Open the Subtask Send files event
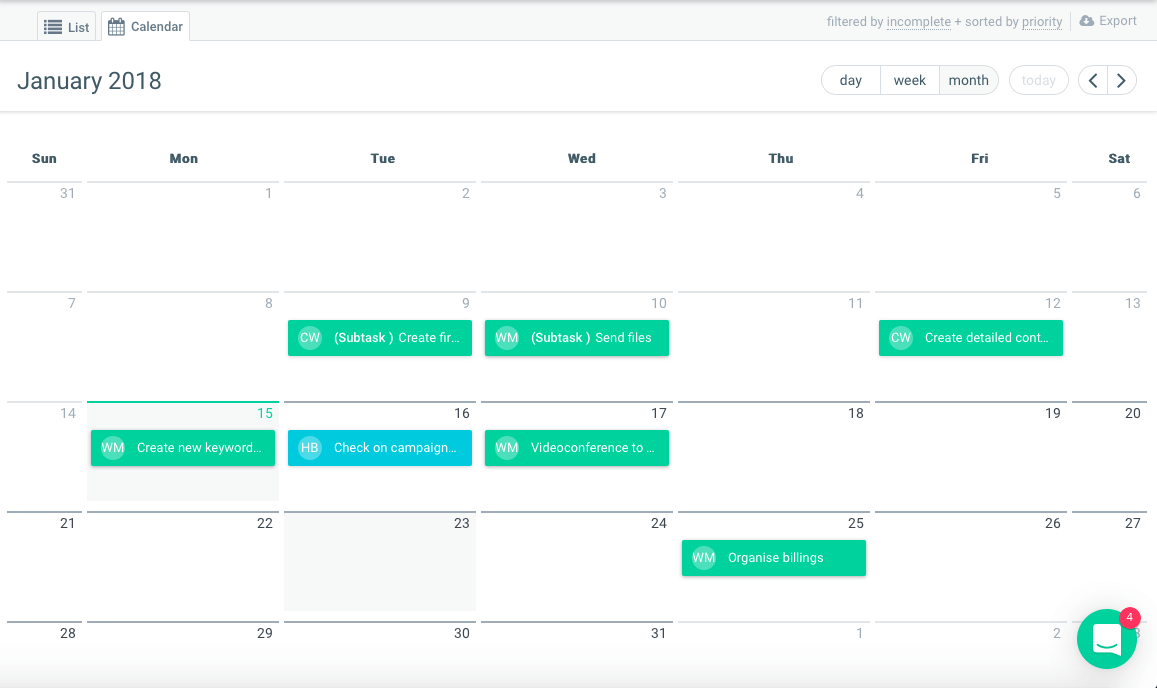The image size is (1157, 688). pos(590,338)
